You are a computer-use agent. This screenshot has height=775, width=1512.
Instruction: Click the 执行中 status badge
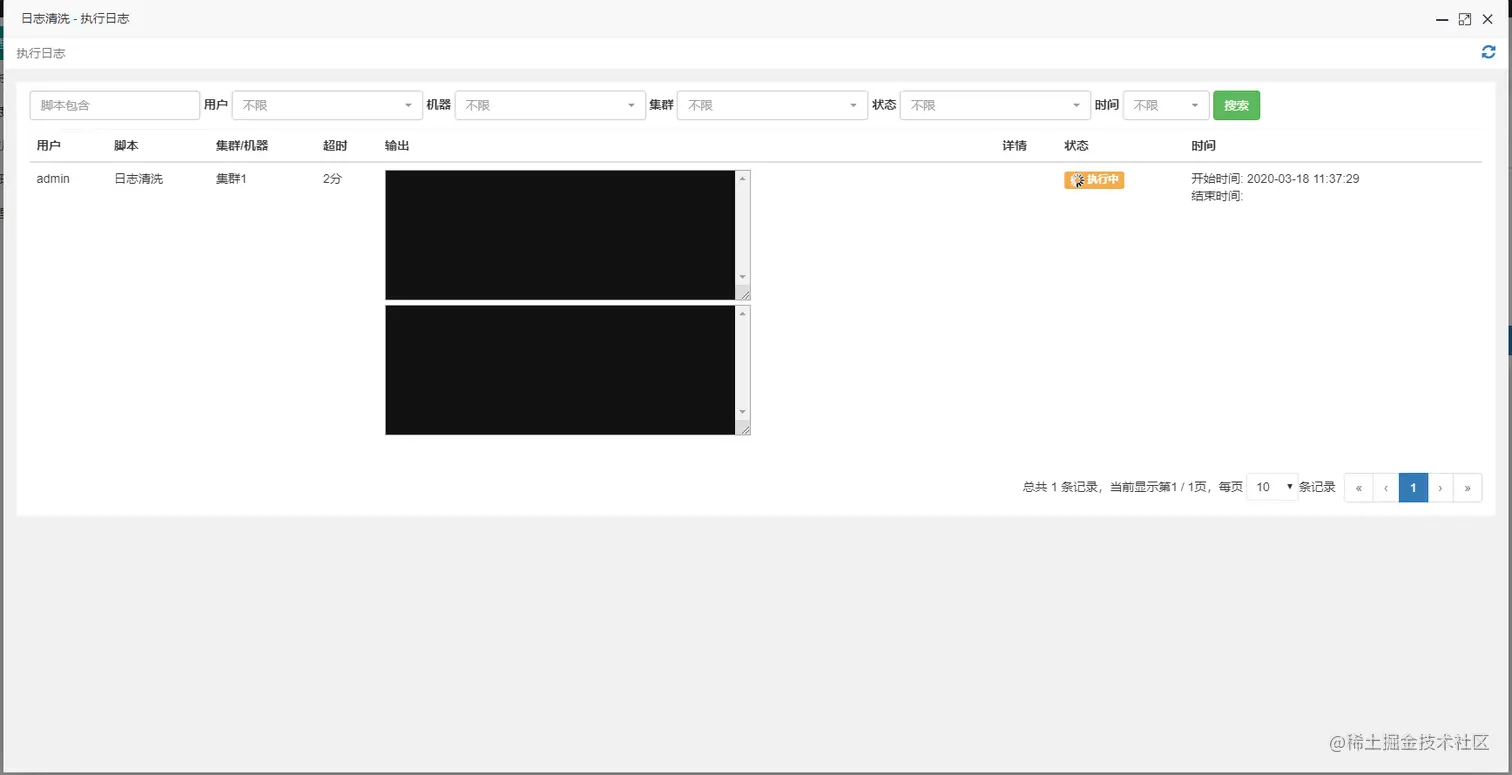coord(1094,180)
